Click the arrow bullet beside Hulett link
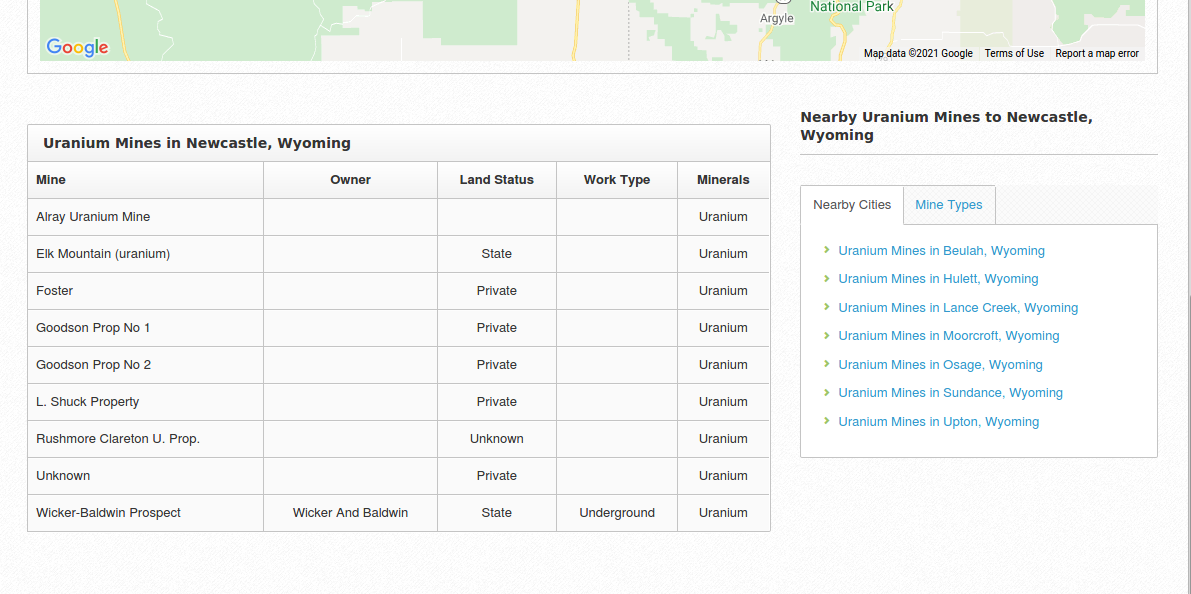The width and height of the screenshot is (1191, 594). pyautogui.click(x=826, y=278)
